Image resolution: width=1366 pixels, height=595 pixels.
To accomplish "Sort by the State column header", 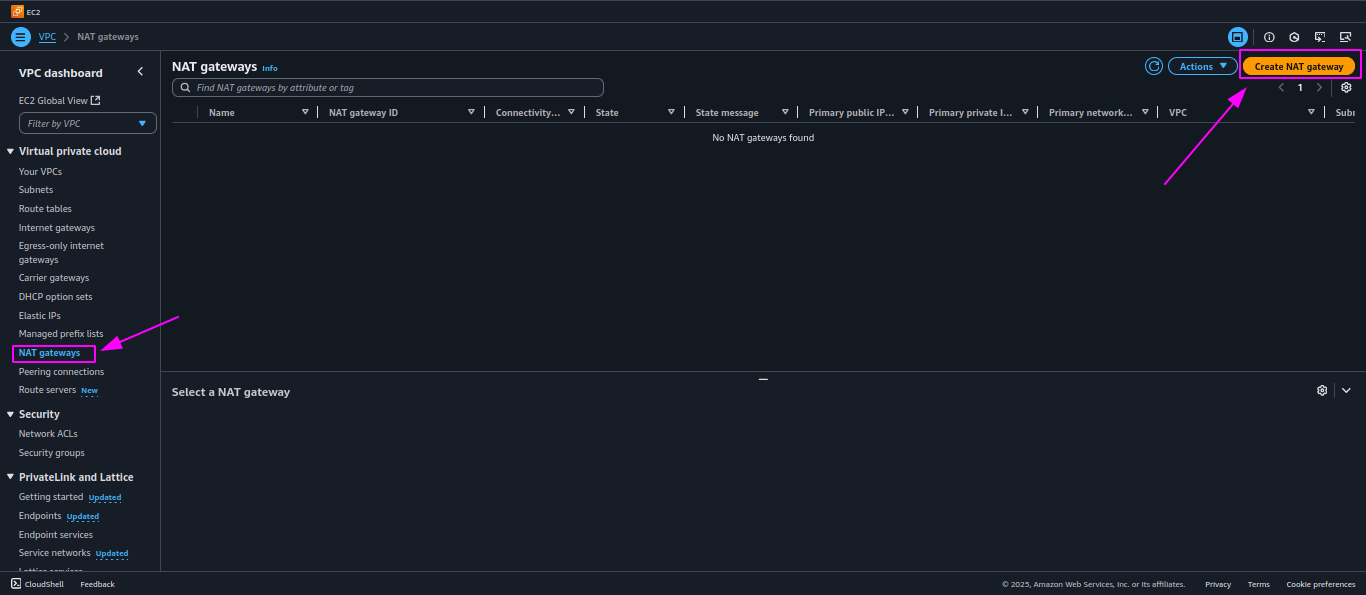I will pos(607,112).
